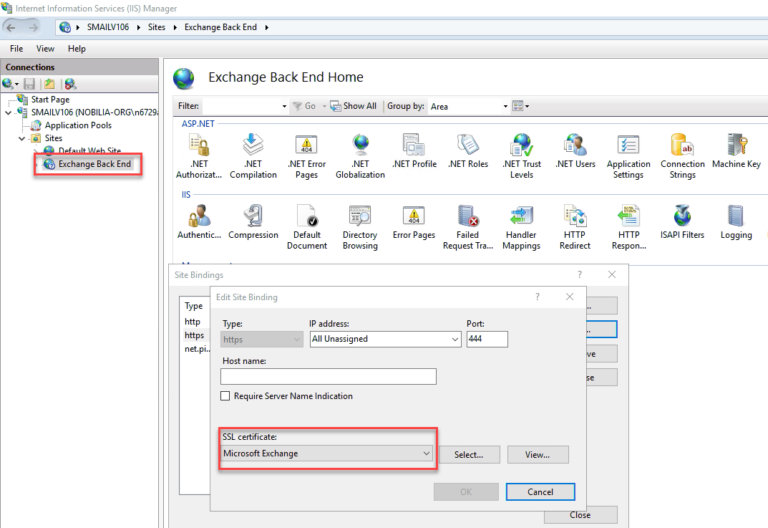Image resolution: width=768 pixels, height=528 pixels.
Task: Expand breadcrumb arrow after SMAILV106
Action: point(139,27)
